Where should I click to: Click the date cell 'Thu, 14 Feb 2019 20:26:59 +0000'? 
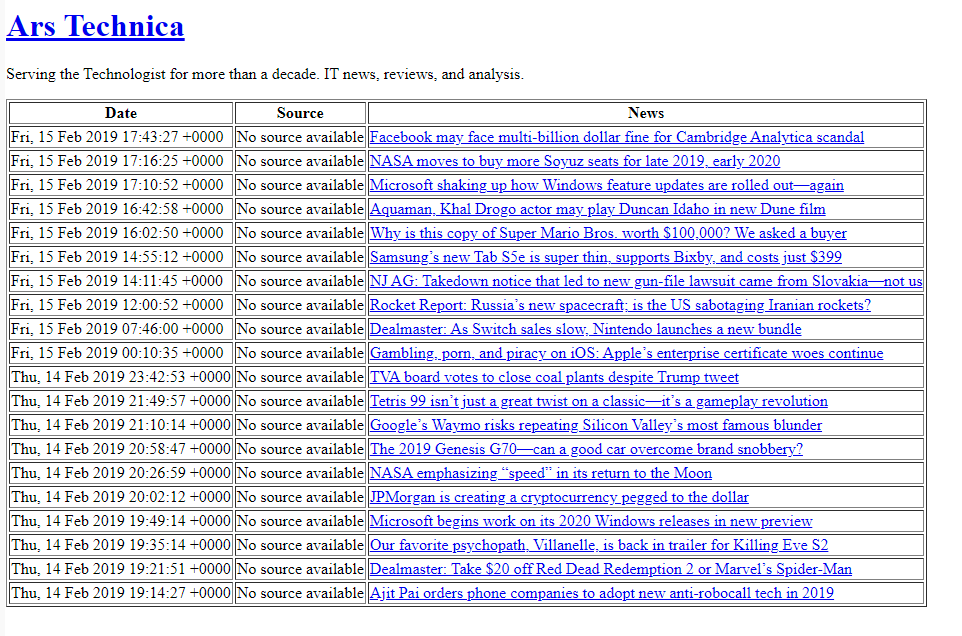tap(121, 472)
